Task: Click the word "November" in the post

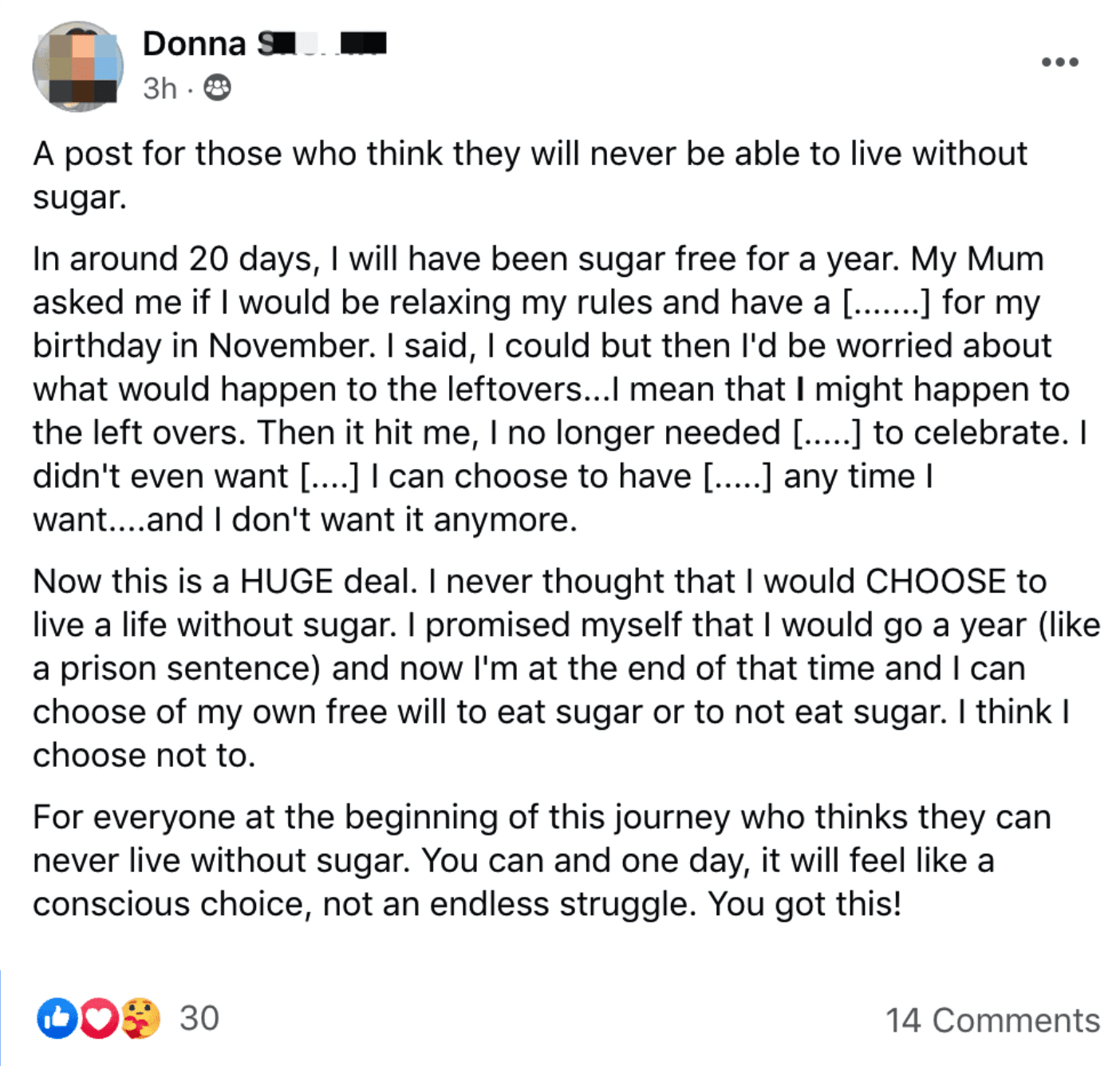Action: pyautogui.click(x=291, y=346)
